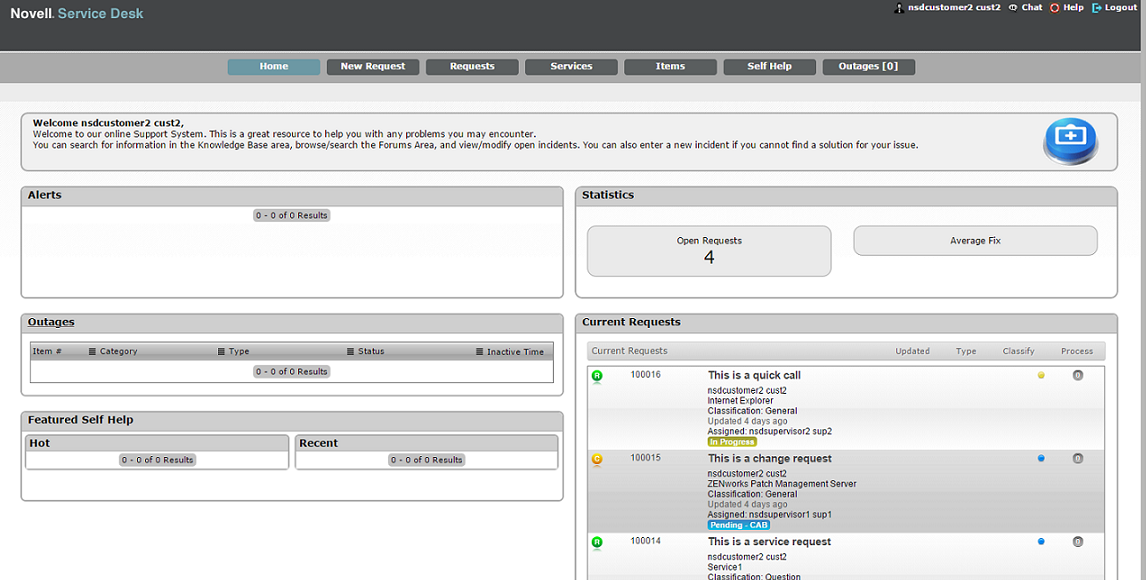Click the user profile silhouette icon
1146x580 pixels.
click(x=899, y=8)
